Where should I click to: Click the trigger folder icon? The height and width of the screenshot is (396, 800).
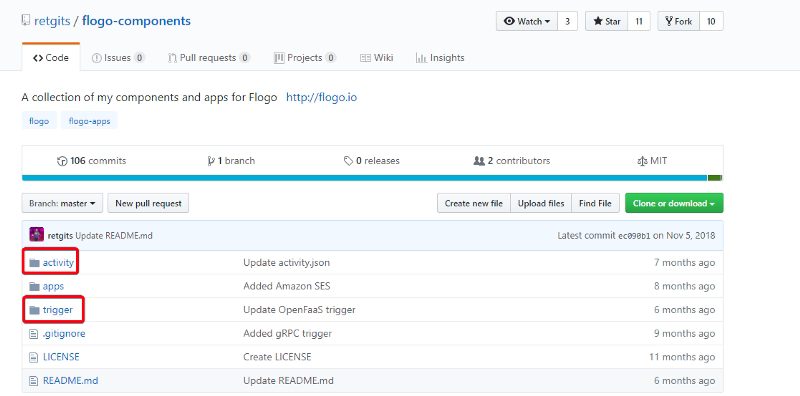click(x=34, y=310)
